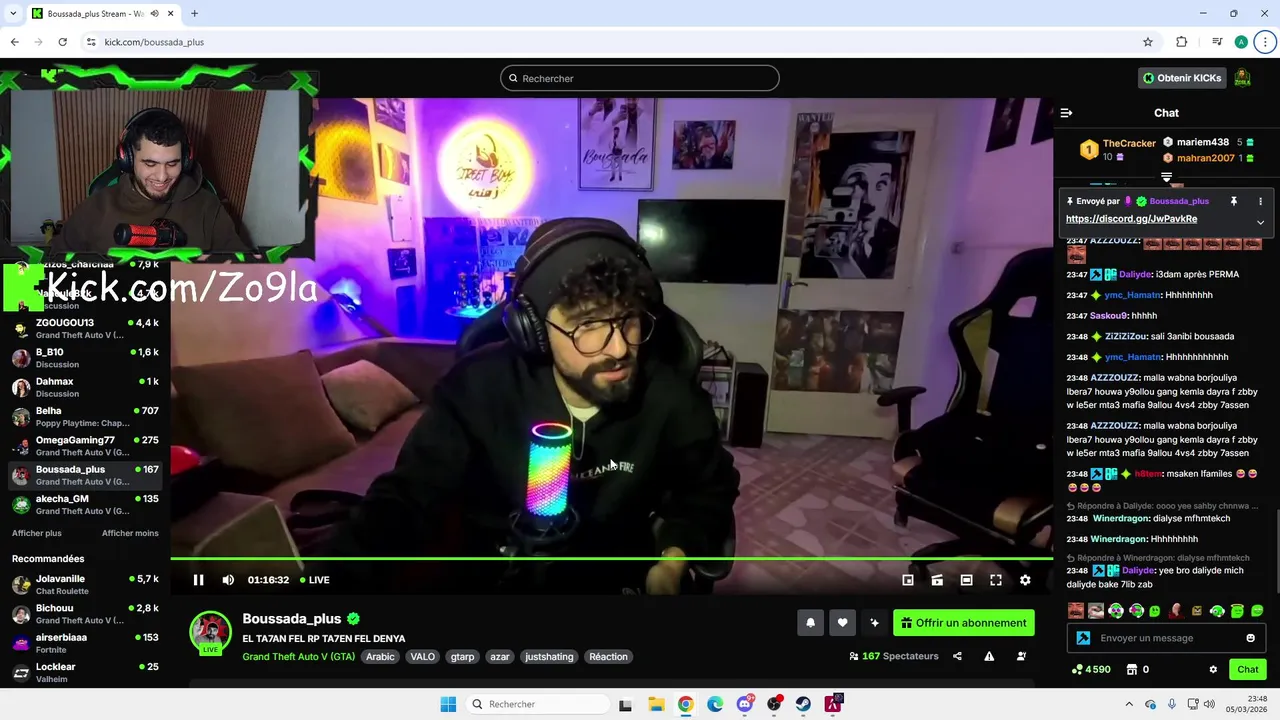Screen dimensions: 1280x720
Task: Click the sparkle subscribe icon
Action: (x=874, y=623)
